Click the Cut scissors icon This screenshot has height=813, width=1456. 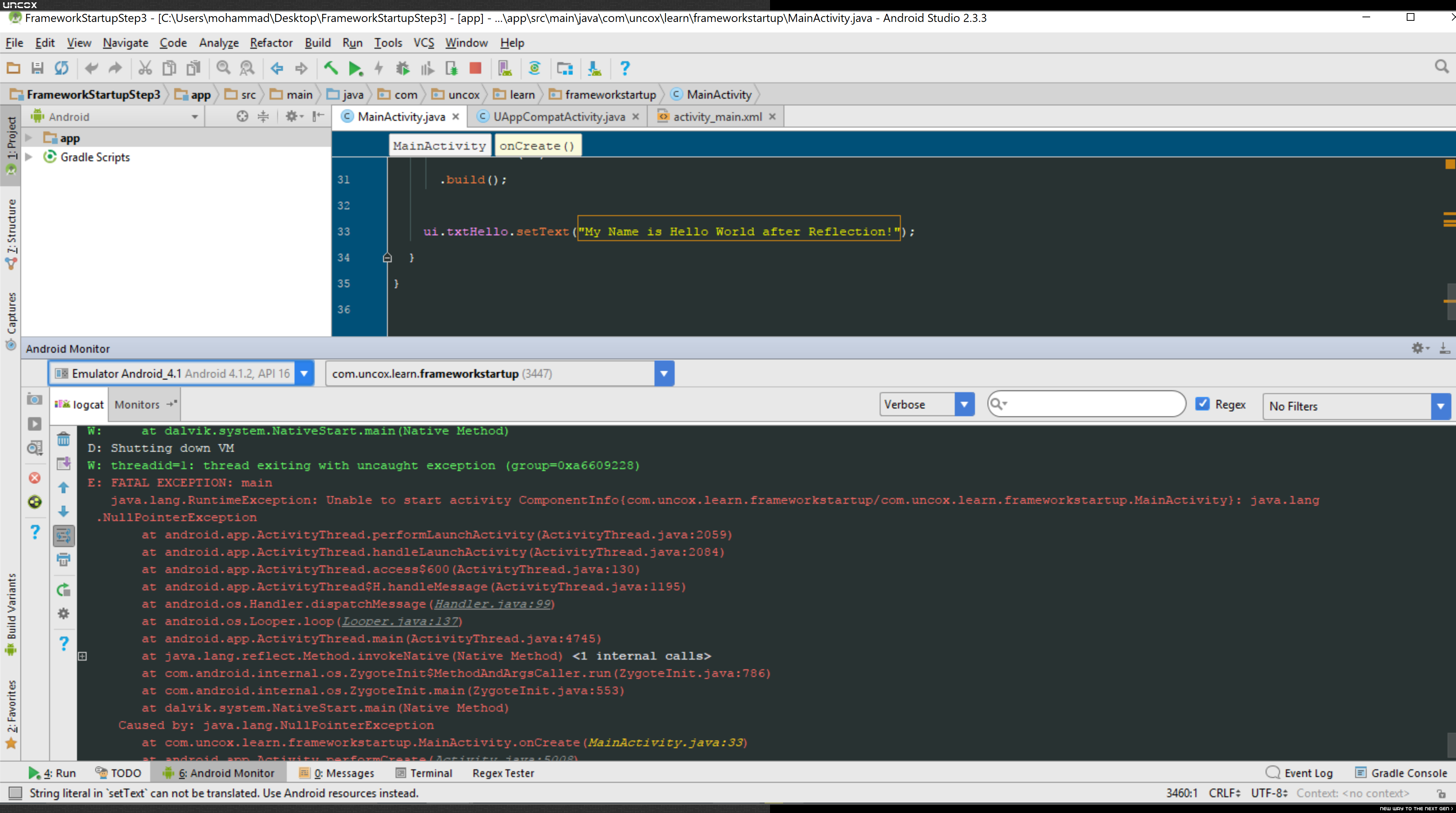(x=145, y=68)
